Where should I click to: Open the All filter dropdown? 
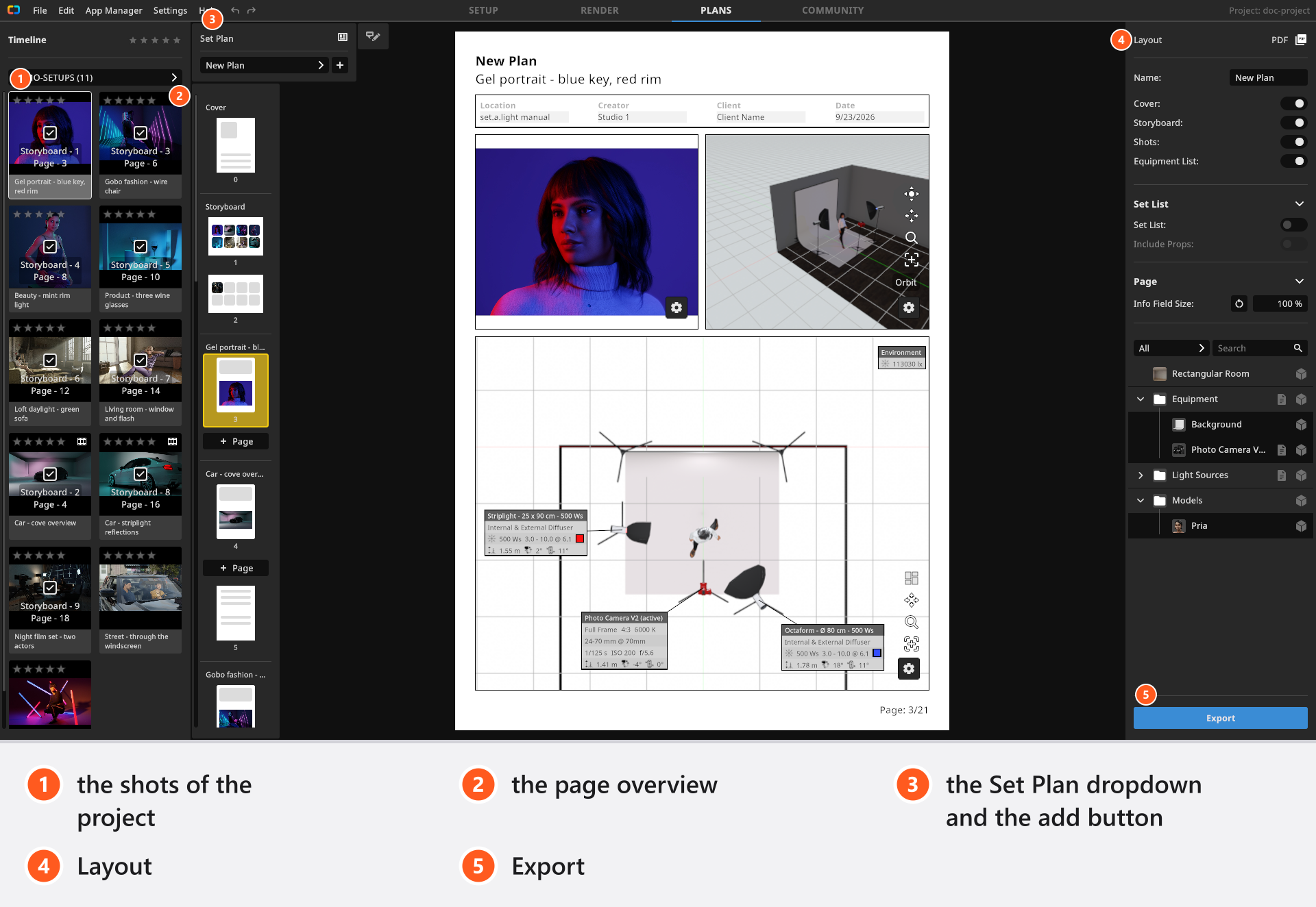point(1171,348)
